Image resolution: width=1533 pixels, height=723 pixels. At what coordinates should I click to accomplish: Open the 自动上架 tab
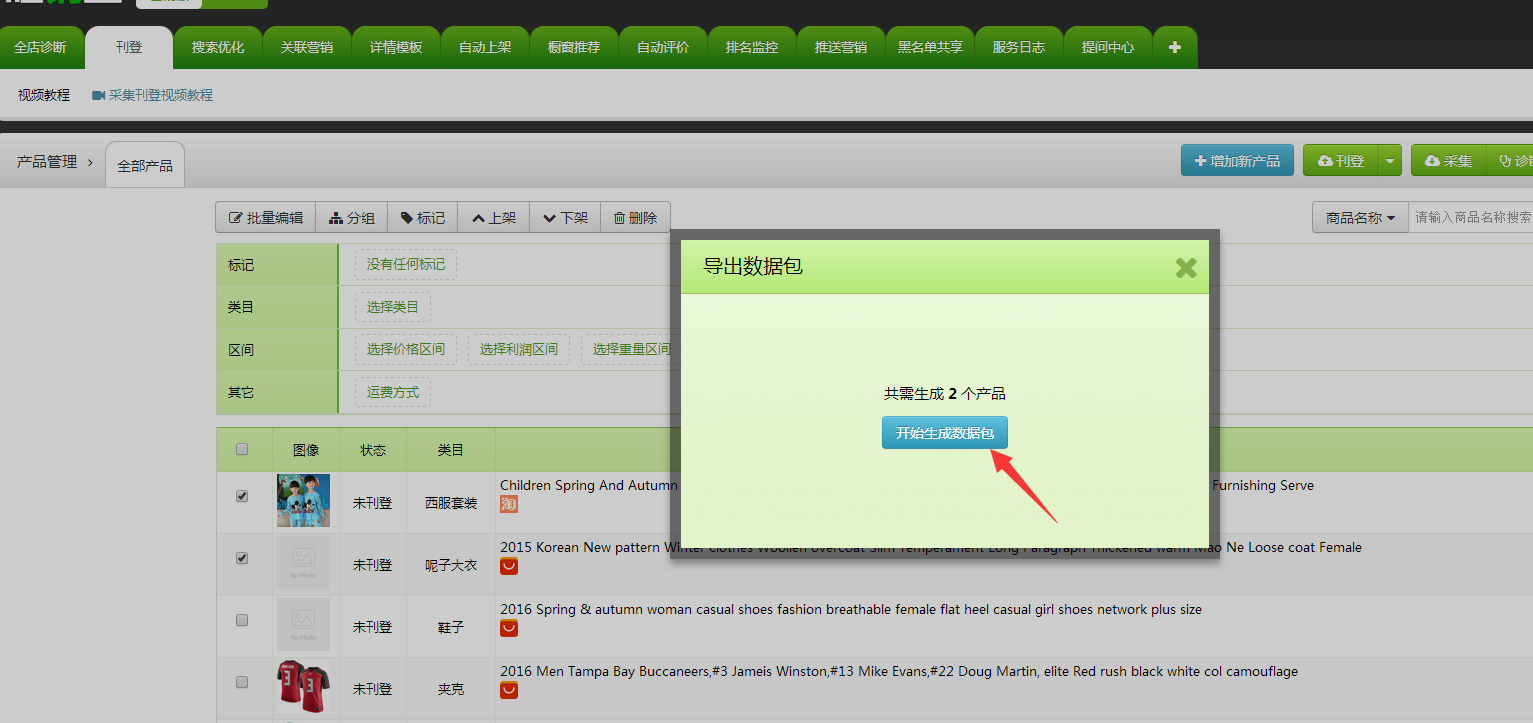coord(485,47)
